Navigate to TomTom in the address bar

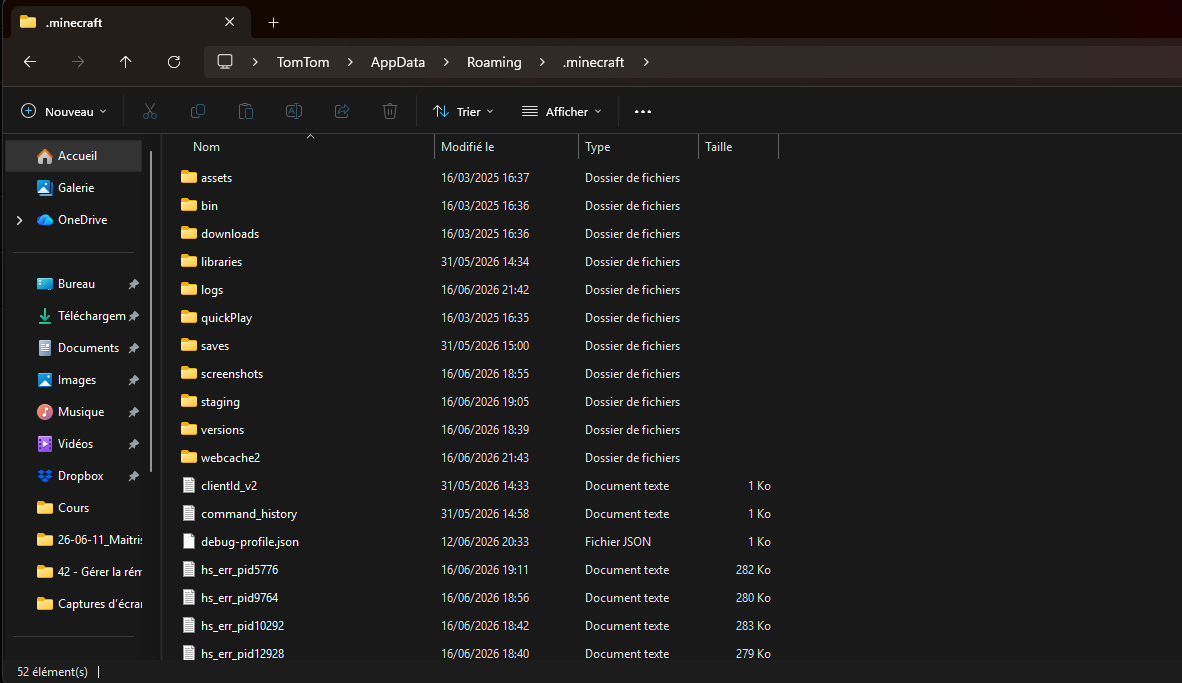pyautogui.click(x=303, y=63)
